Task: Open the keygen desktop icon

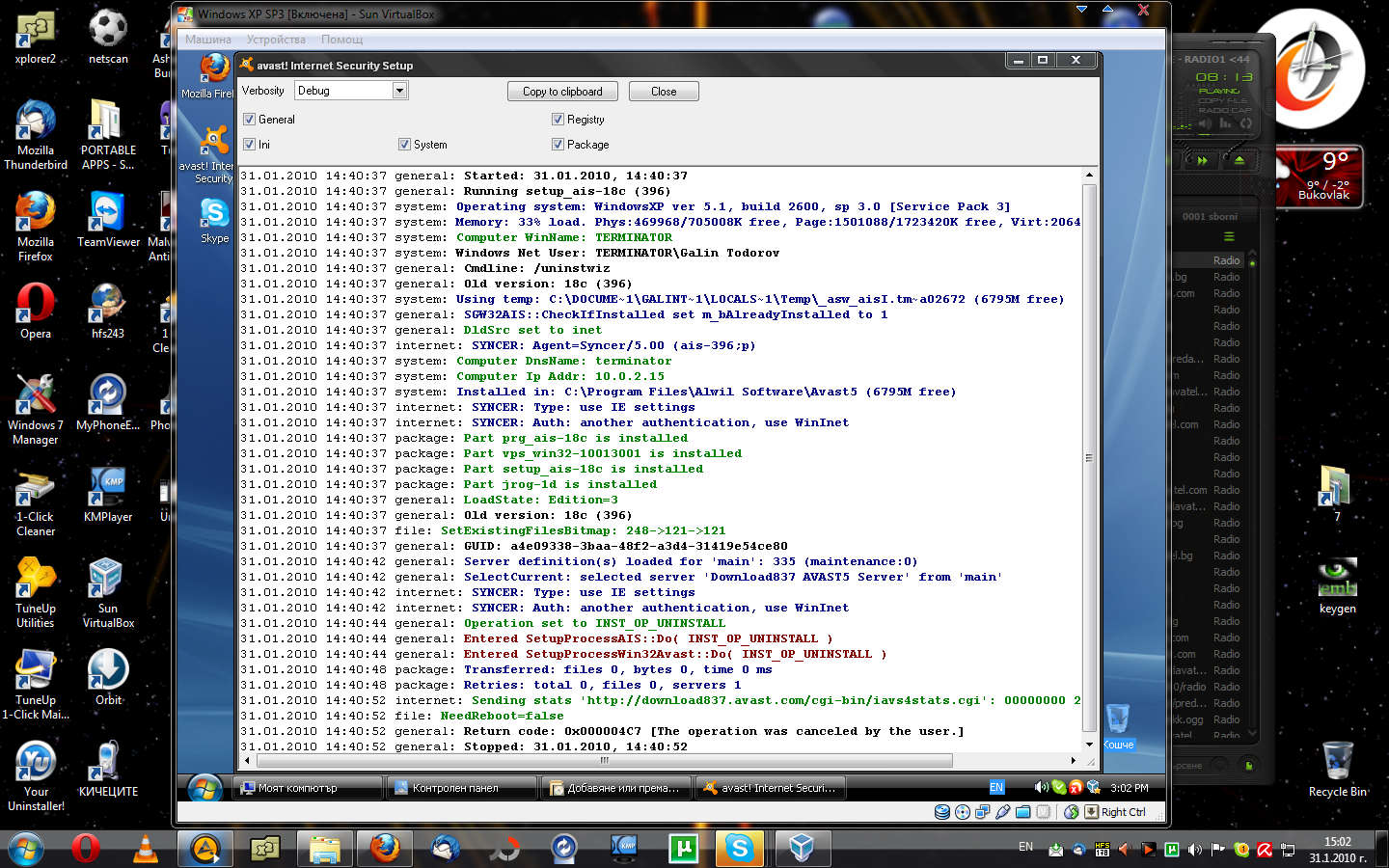Action: click(1338, 586)
